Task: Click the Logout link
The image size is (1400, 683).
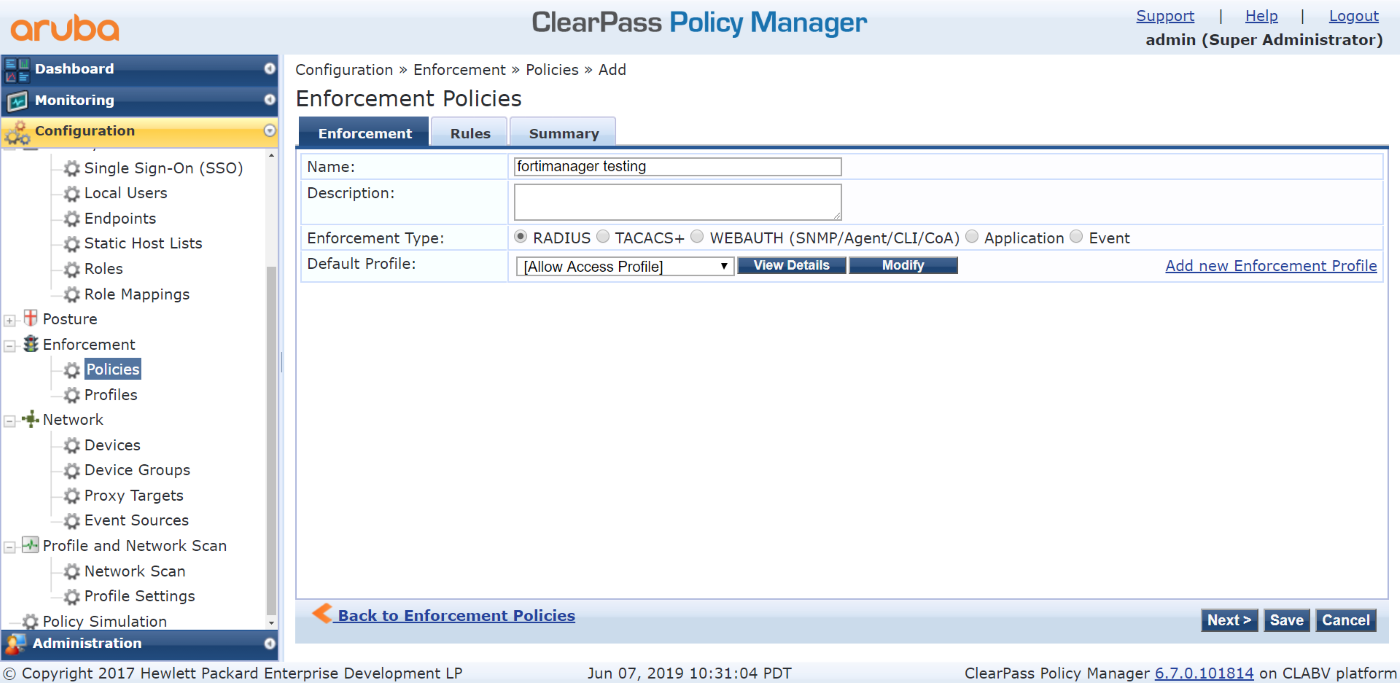Action: point(1354,16)
